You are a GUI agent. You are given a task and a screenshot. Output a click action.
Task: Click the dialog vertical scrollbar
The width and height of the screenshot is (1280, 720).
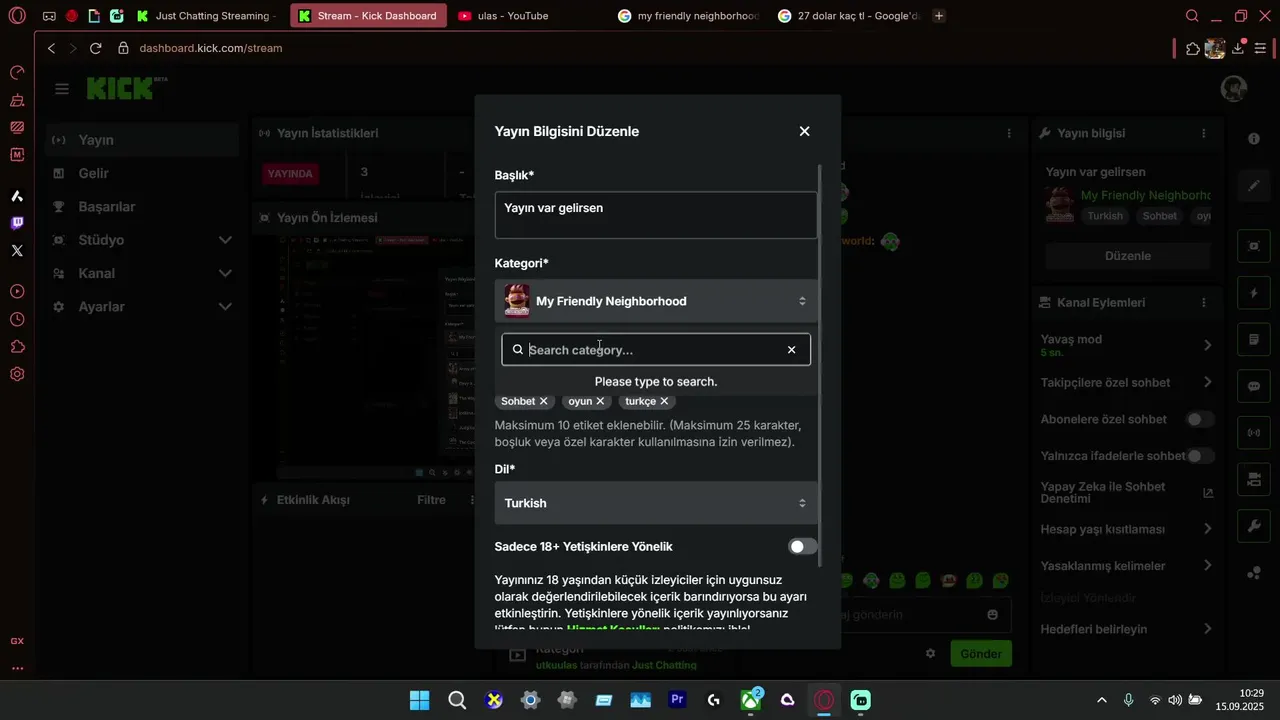821,365
